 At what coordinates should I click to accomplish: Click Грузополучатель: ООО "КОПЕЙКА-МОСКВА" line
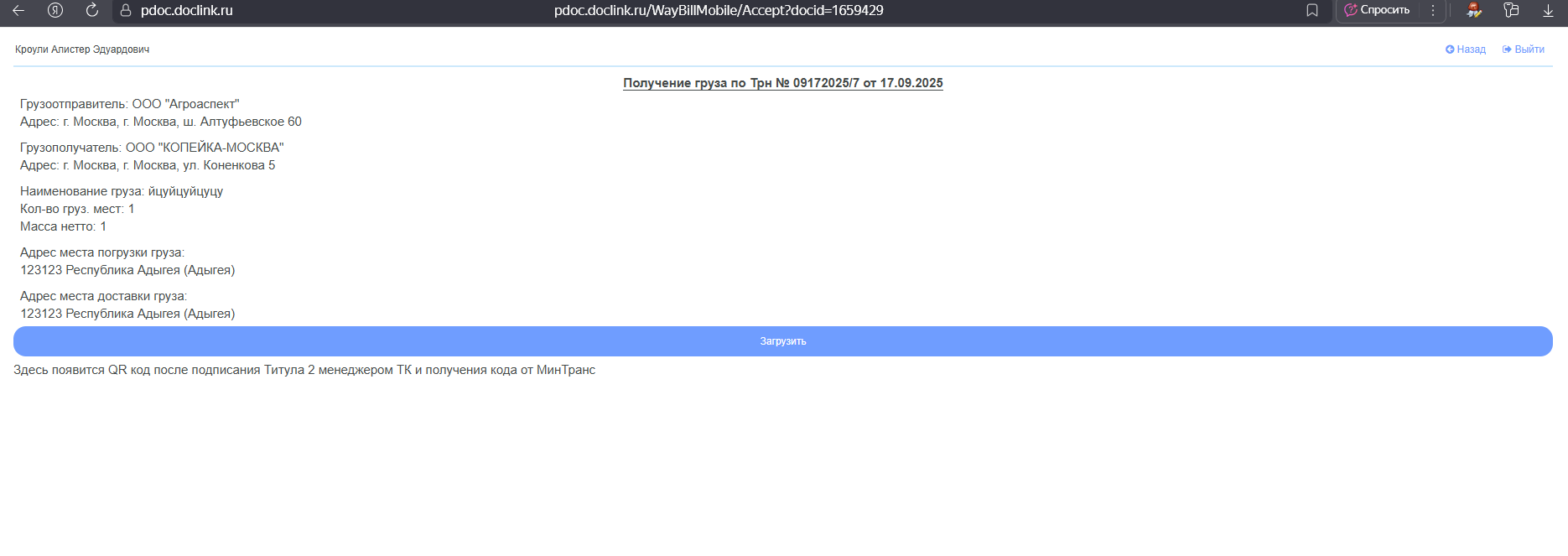(x=152, y=148)
